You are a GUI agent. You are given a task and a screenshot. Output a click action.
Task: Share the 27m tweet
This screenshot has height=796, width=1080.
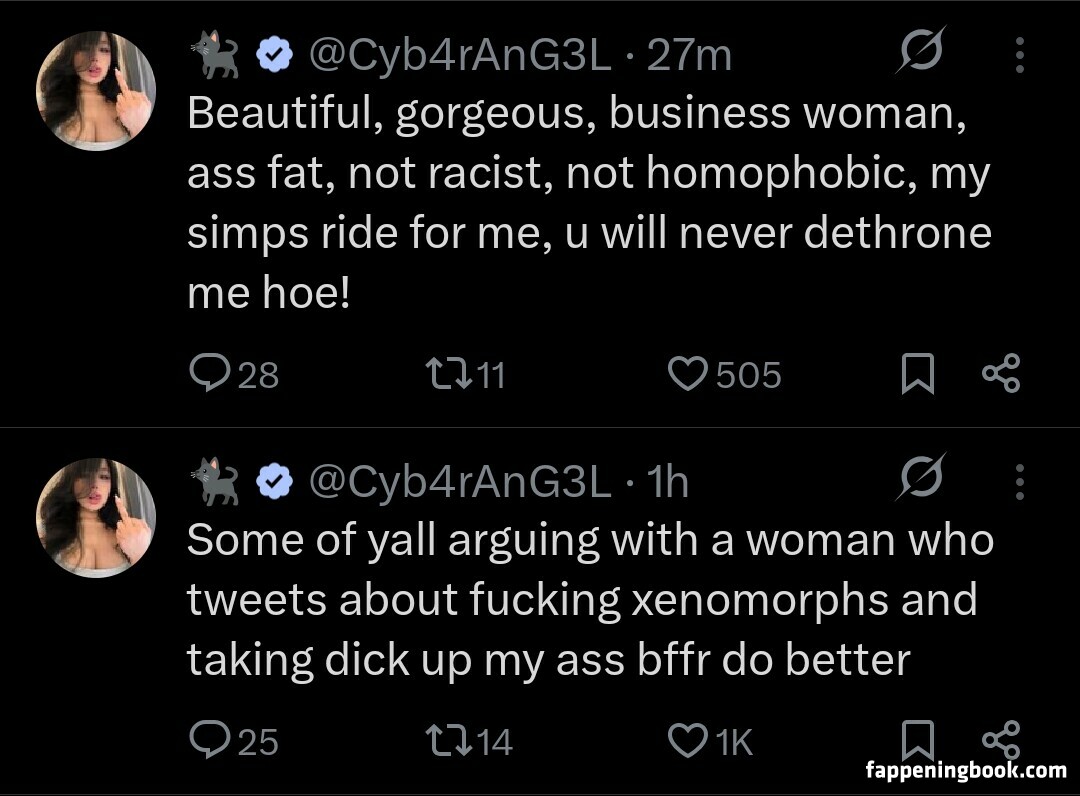1001,374
